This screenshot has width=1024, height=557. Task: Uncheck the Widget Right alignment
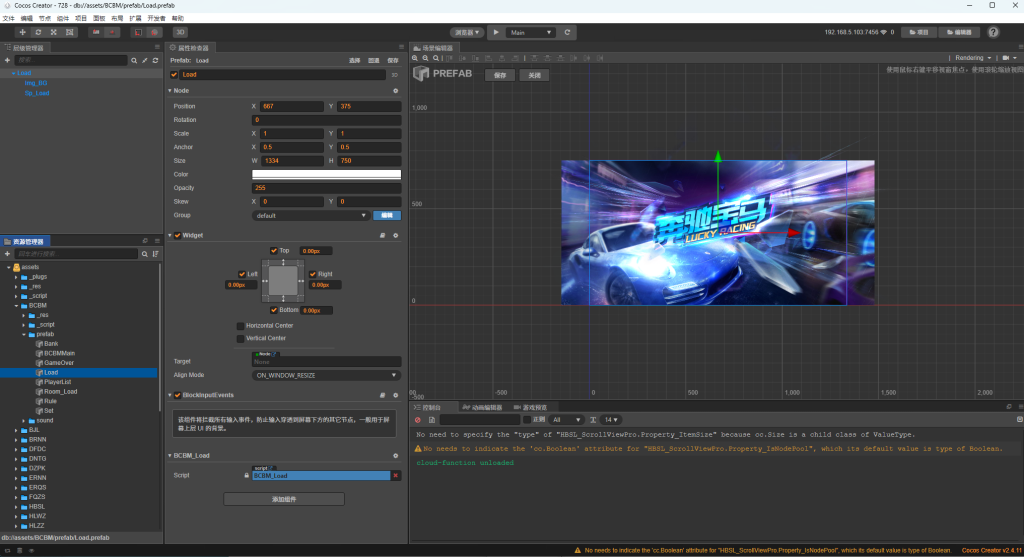click(313, 274)
